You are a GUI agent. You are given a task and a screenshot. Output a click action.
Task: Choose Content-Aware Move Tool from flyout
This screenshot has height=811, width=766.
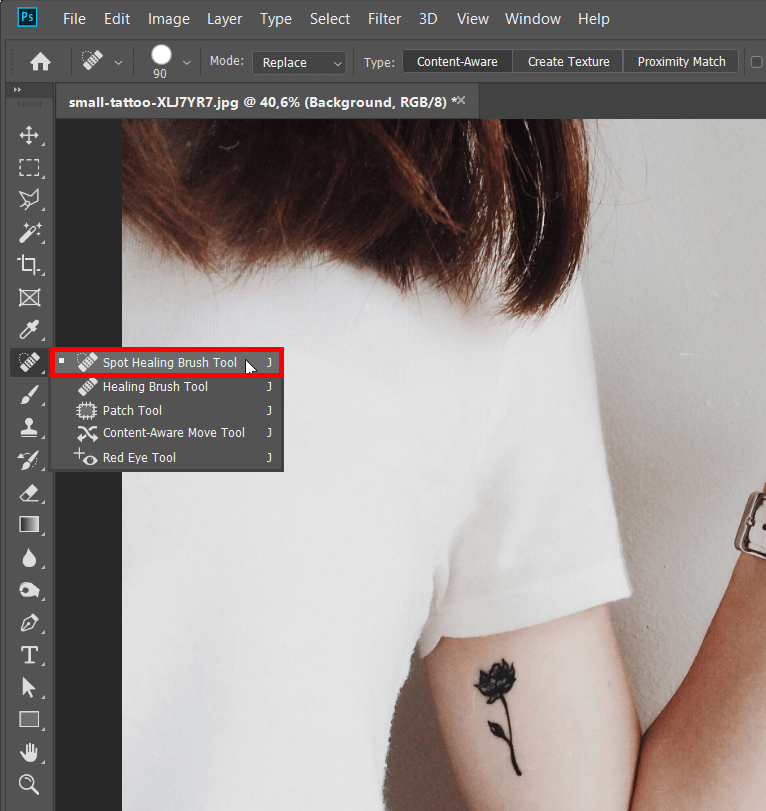167,433
